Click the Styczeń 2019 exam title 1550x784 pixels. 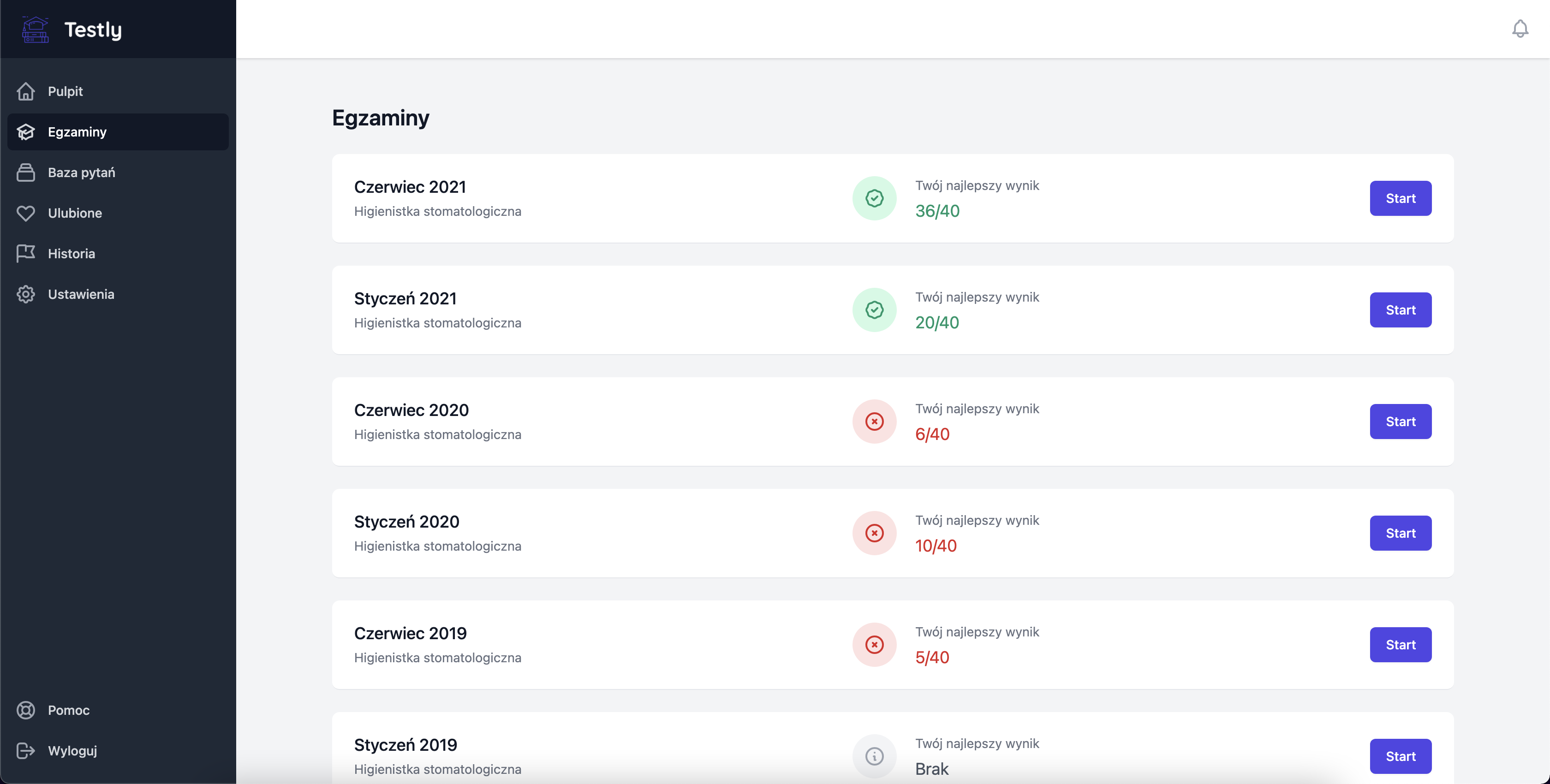coord(405,745)
